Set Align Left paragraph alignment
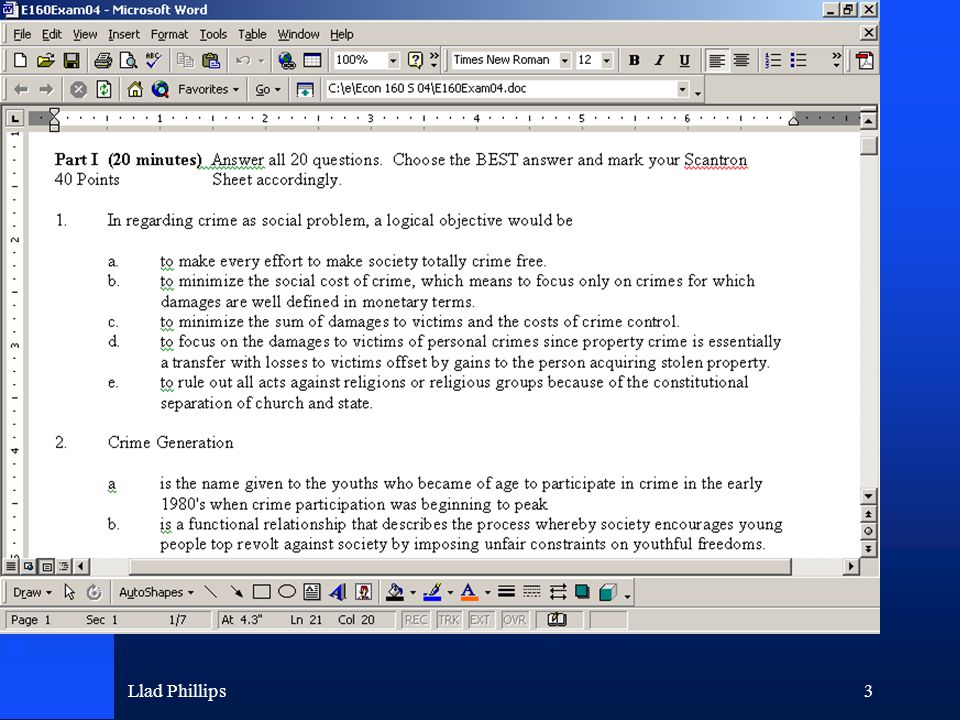The width and height of the screenshot is (960, 720). [x=716, y=60]
